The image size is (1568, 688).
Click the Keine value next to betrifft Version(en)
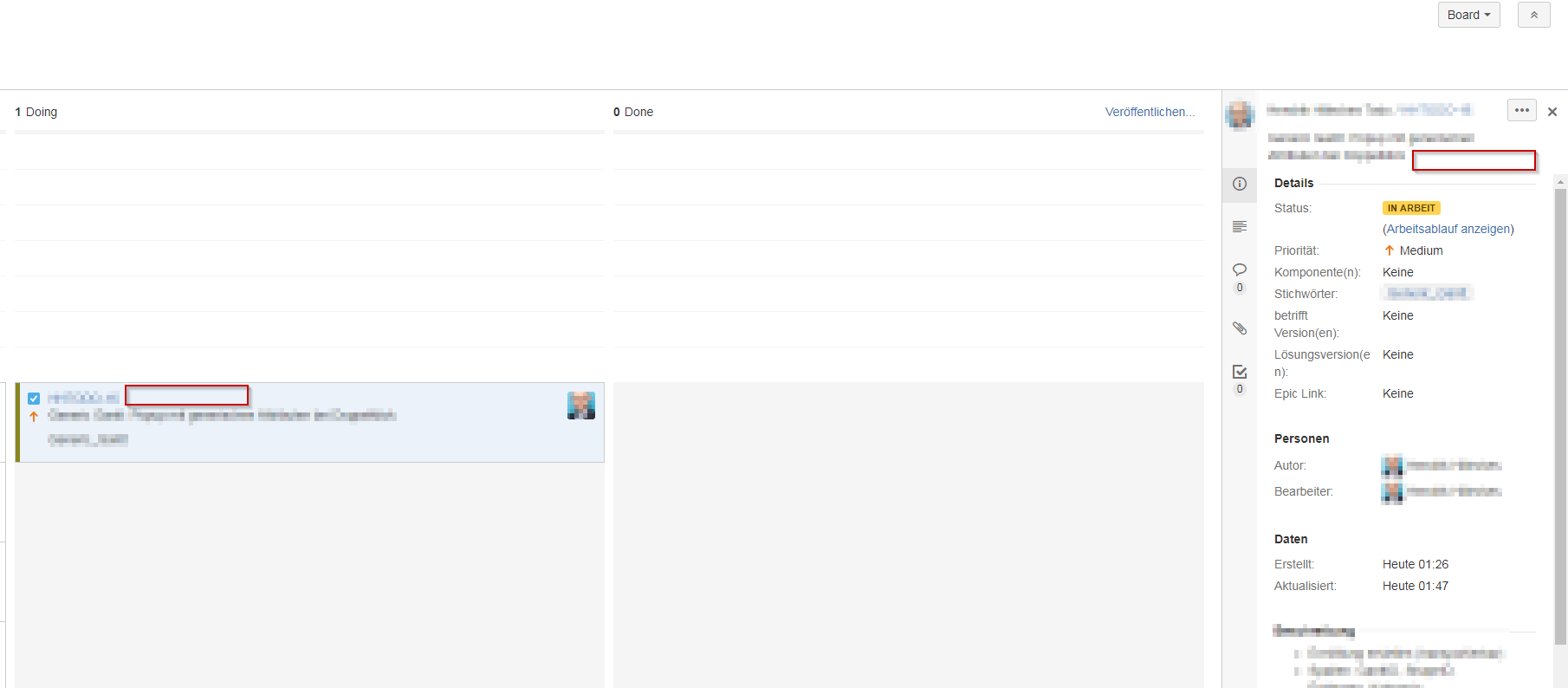1398,315
